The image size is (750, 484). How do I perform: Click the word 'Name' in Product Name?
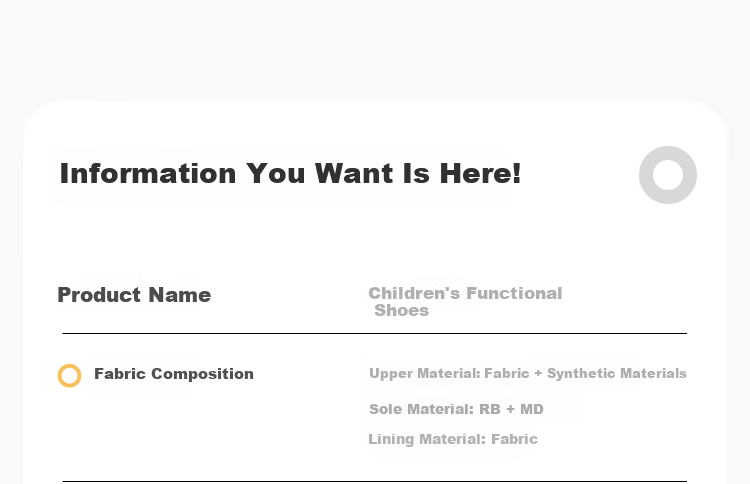pos(180,295)
